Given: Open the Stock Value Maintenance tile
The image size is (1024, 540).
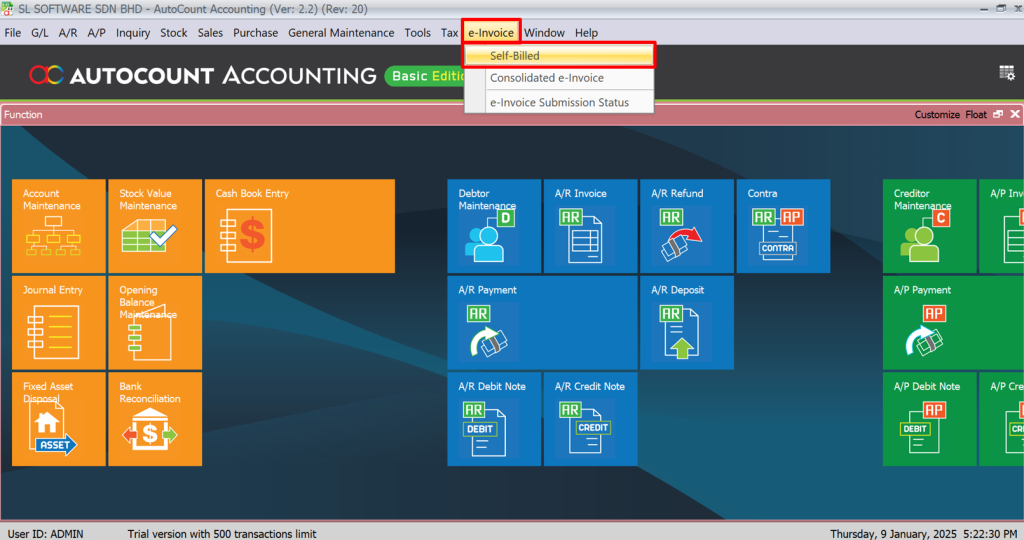Looking at the screenshot, I should click(x=155, y=226).
